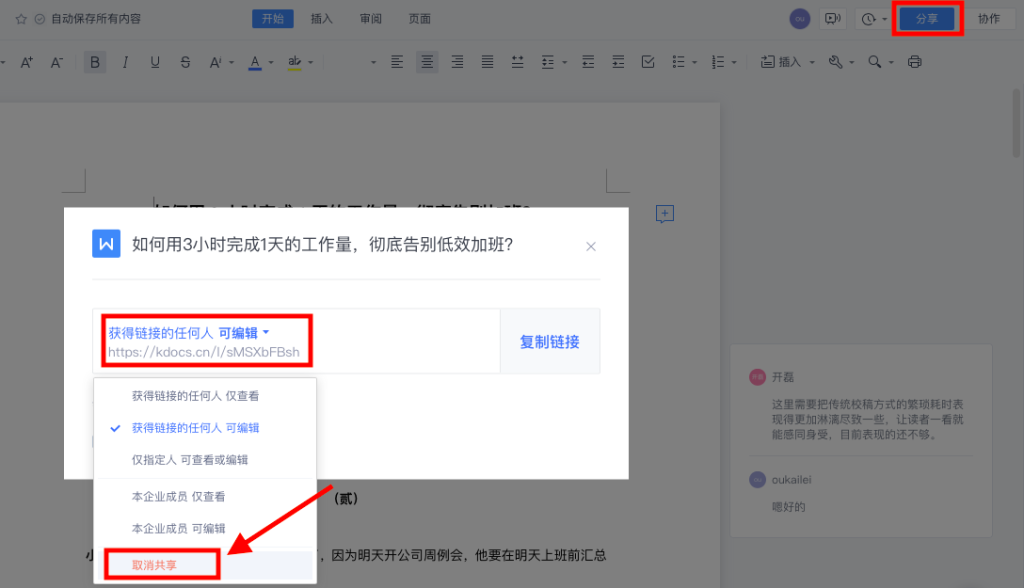Toggle bold formatting

click(x=94, y=61)
